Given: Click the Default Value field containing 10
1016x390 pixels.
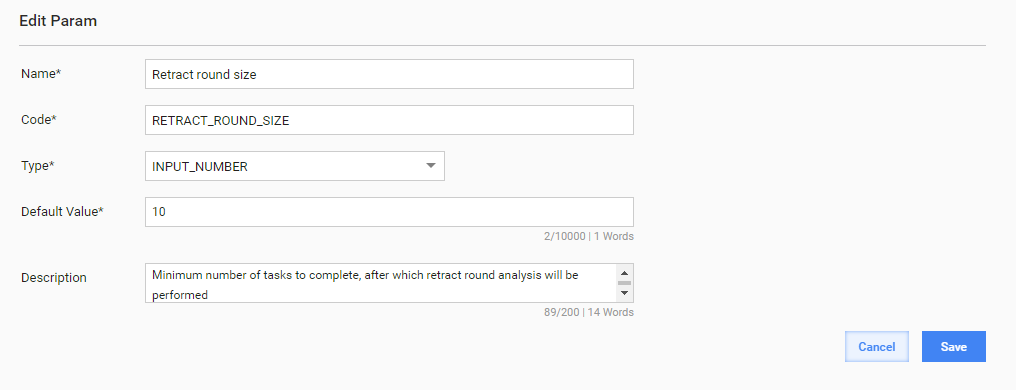Looking at the screenshot, I should [389, 212].
